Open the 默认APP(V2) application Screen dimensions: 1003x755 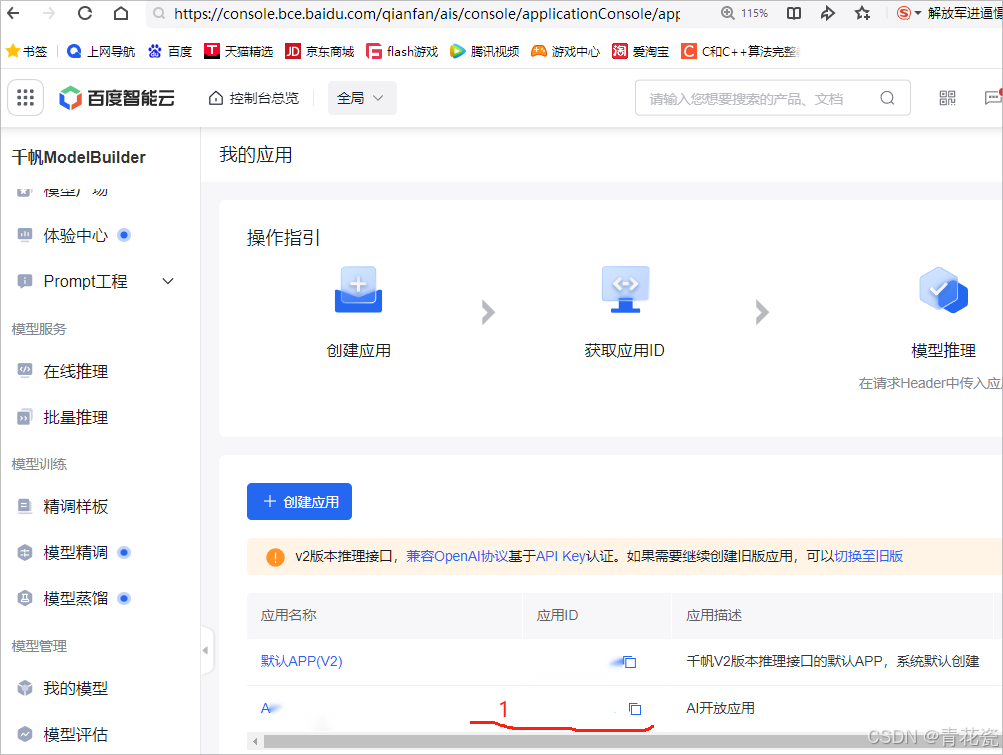[301, 661]
